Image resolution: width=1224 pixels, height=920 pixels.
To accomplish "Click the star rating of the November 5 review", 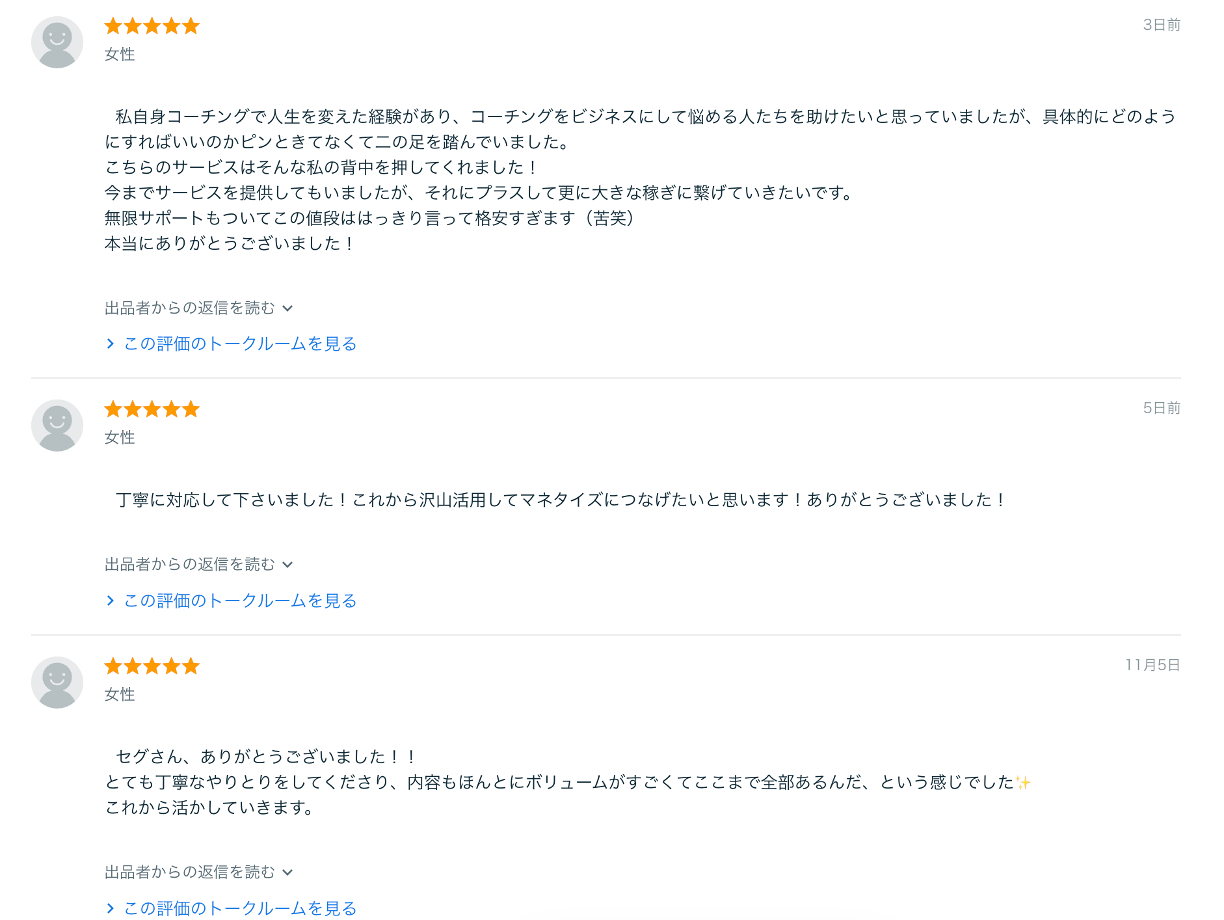I will [x=151, y=665].
